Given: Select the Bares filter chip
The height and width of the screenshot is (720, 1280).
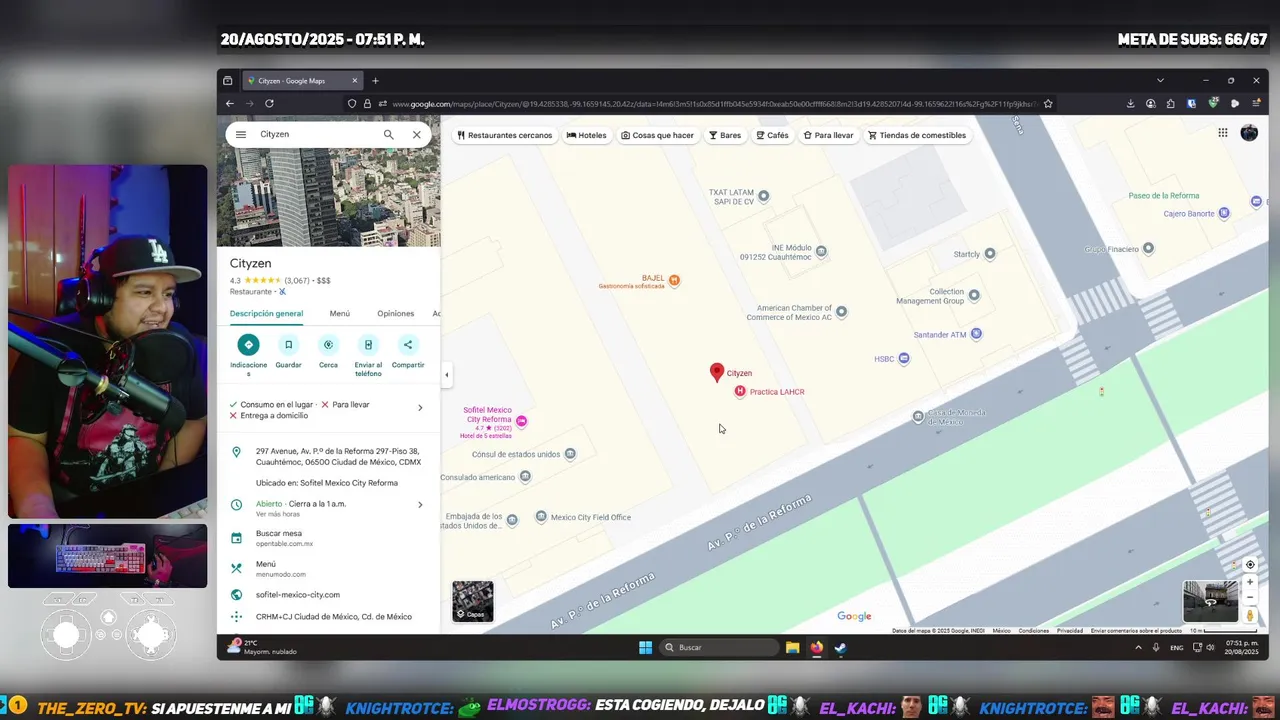Looking at the screenshot, I should pyautogui.click(x=725, y=135).
